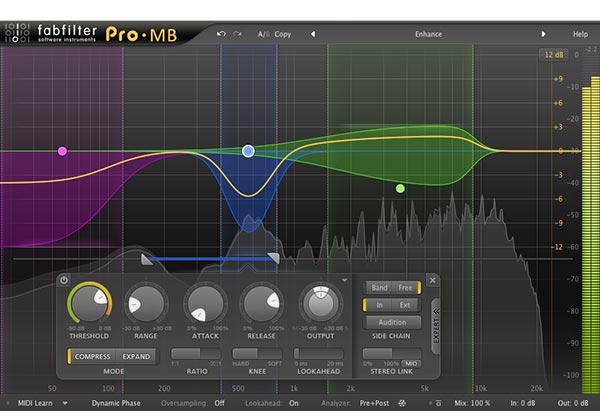Click the Audition button
The height and width of the screenshot is (420, 600).
point(392,322)
